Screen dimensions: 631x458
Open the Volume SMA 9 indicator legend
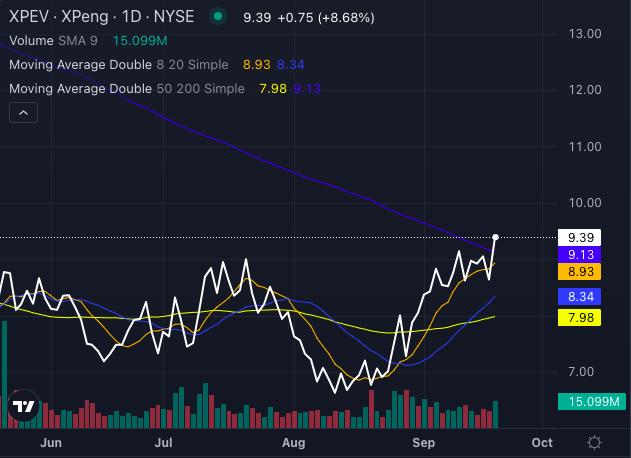53,41
